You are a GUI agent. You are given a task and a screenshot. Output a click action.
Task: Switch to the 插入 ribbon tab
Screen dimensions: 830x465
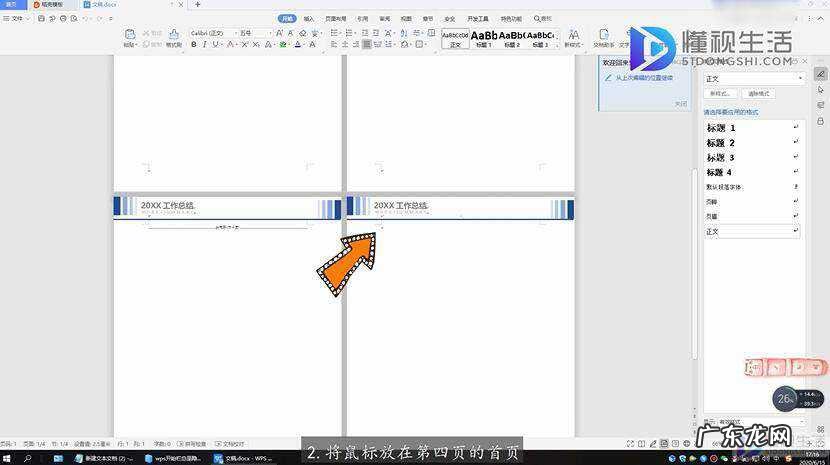point(309,18)
